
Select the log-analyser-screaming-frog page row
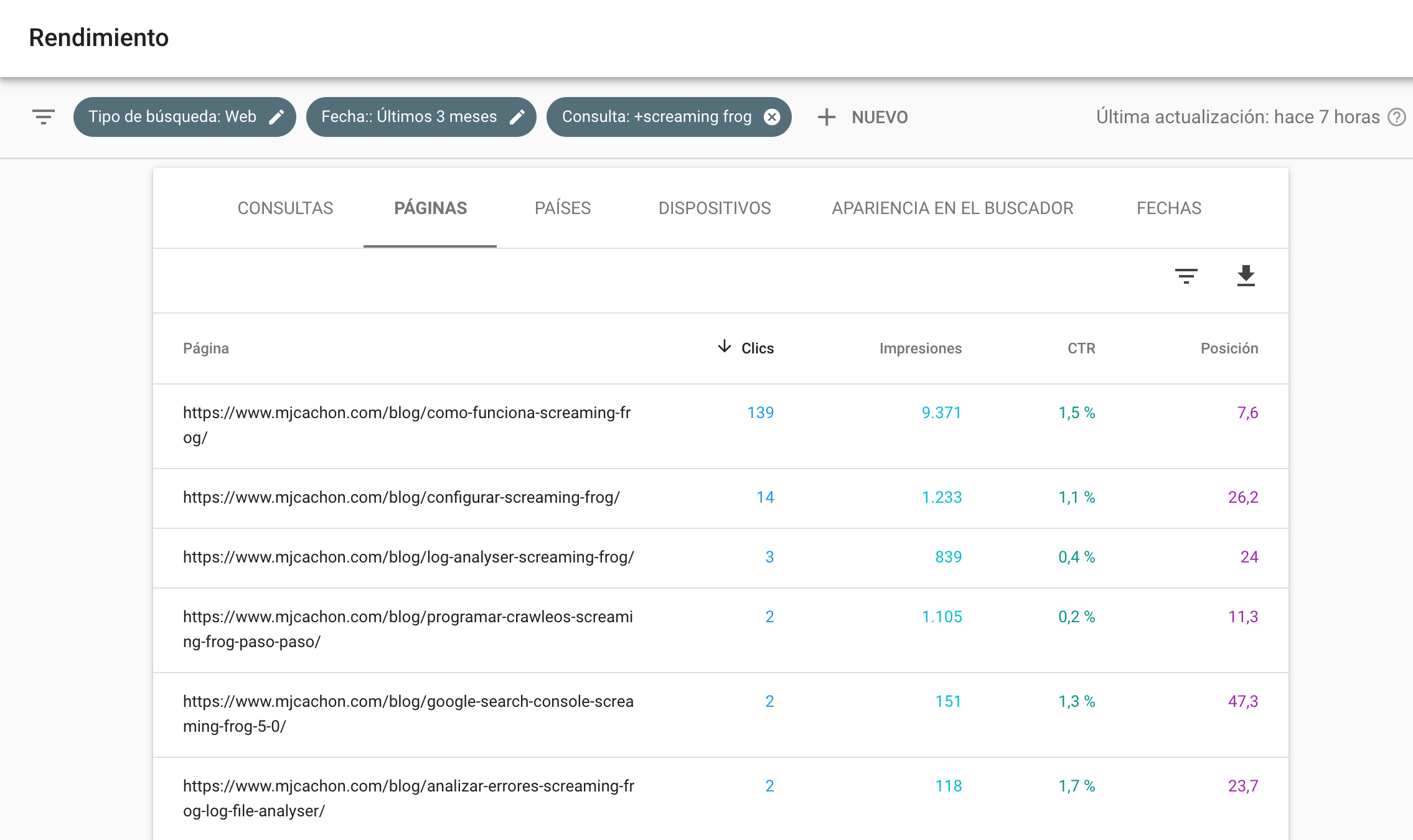[x=721, y=558]
